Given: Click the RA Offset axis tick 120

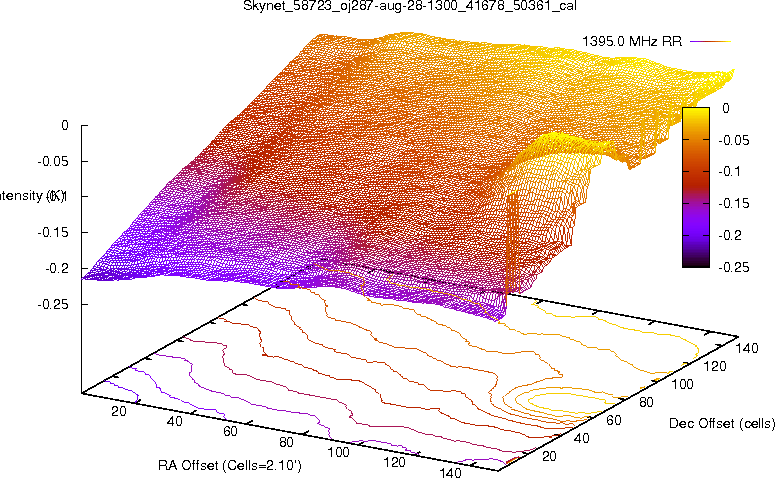Looking at the screenshot, I should point(394,463).
